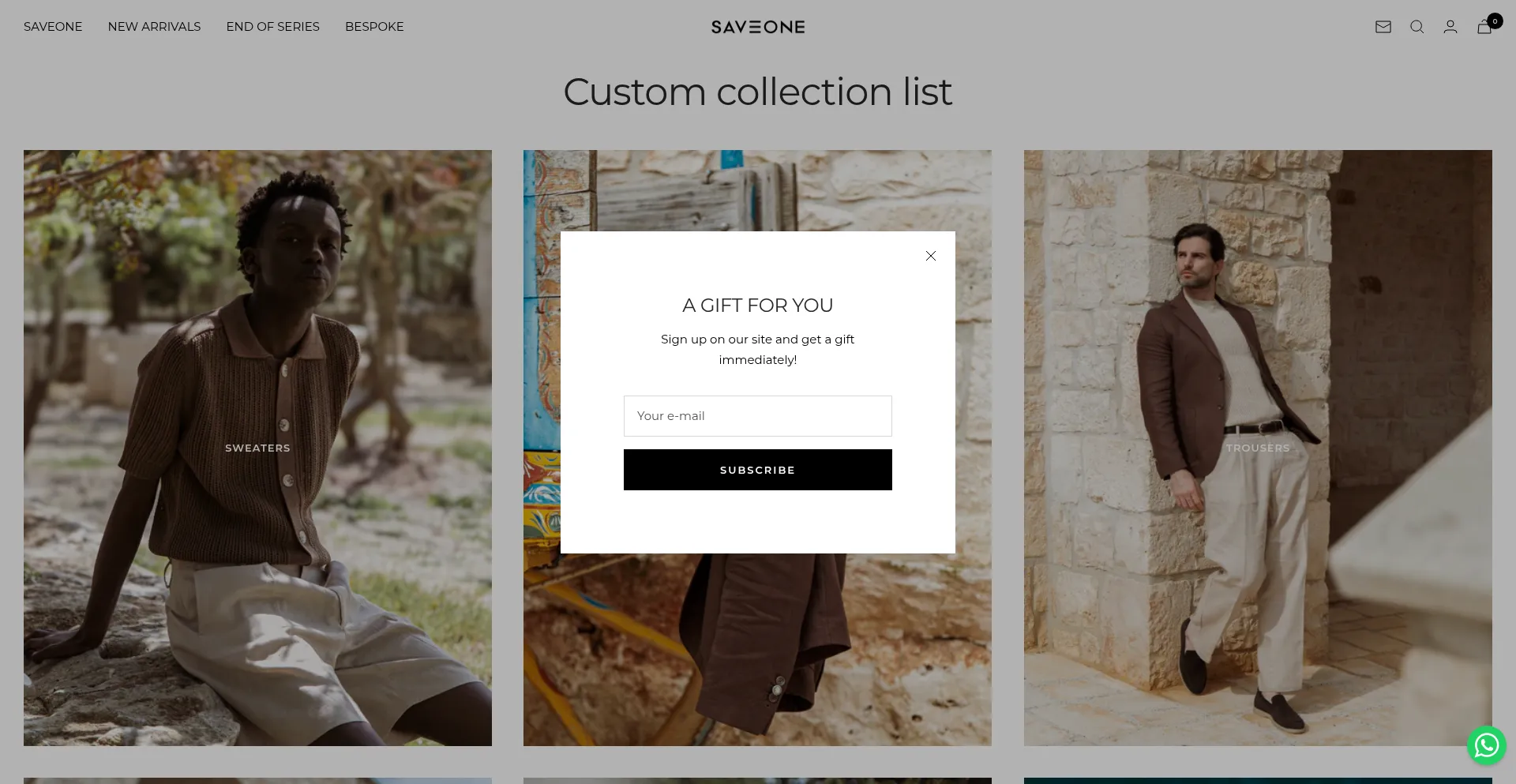Go to New Arrivals menu
The width and height of the screenshot is (1516, 784).
tap(154, 27)
